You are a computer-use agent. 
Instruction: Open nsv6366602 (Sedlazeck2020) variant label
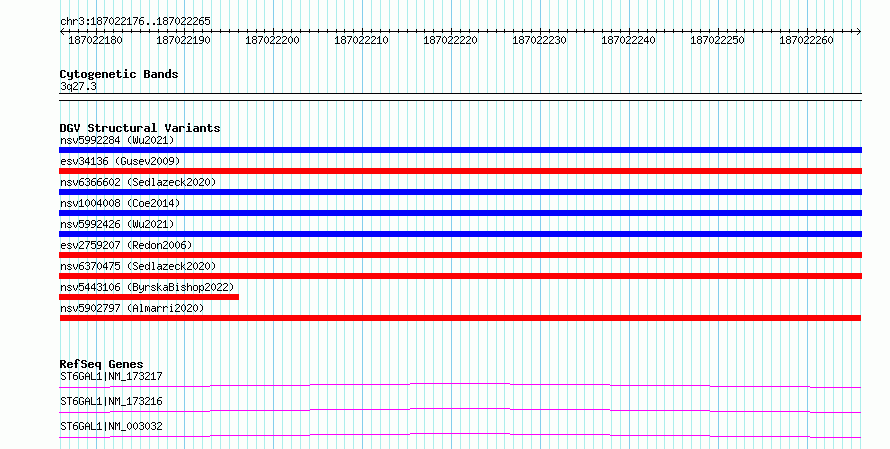point(138,182)
